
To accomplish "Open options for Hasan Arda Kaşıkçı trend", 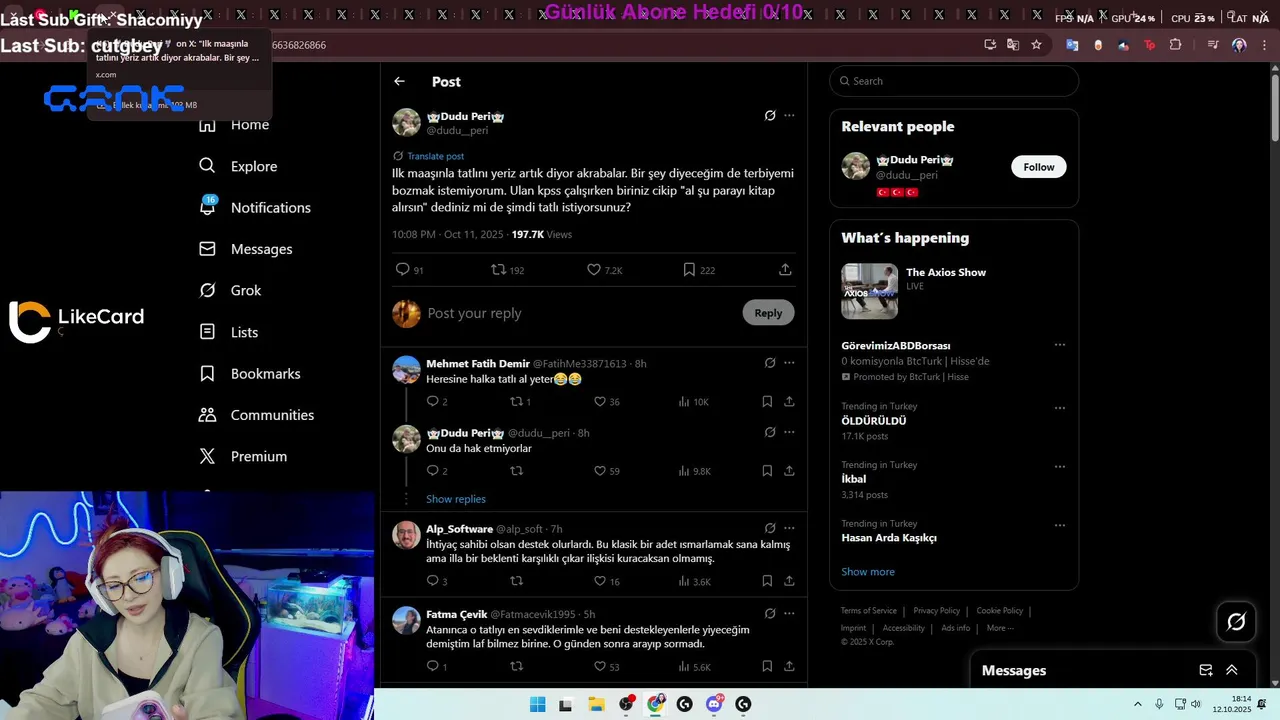I will coord(1060,525).
